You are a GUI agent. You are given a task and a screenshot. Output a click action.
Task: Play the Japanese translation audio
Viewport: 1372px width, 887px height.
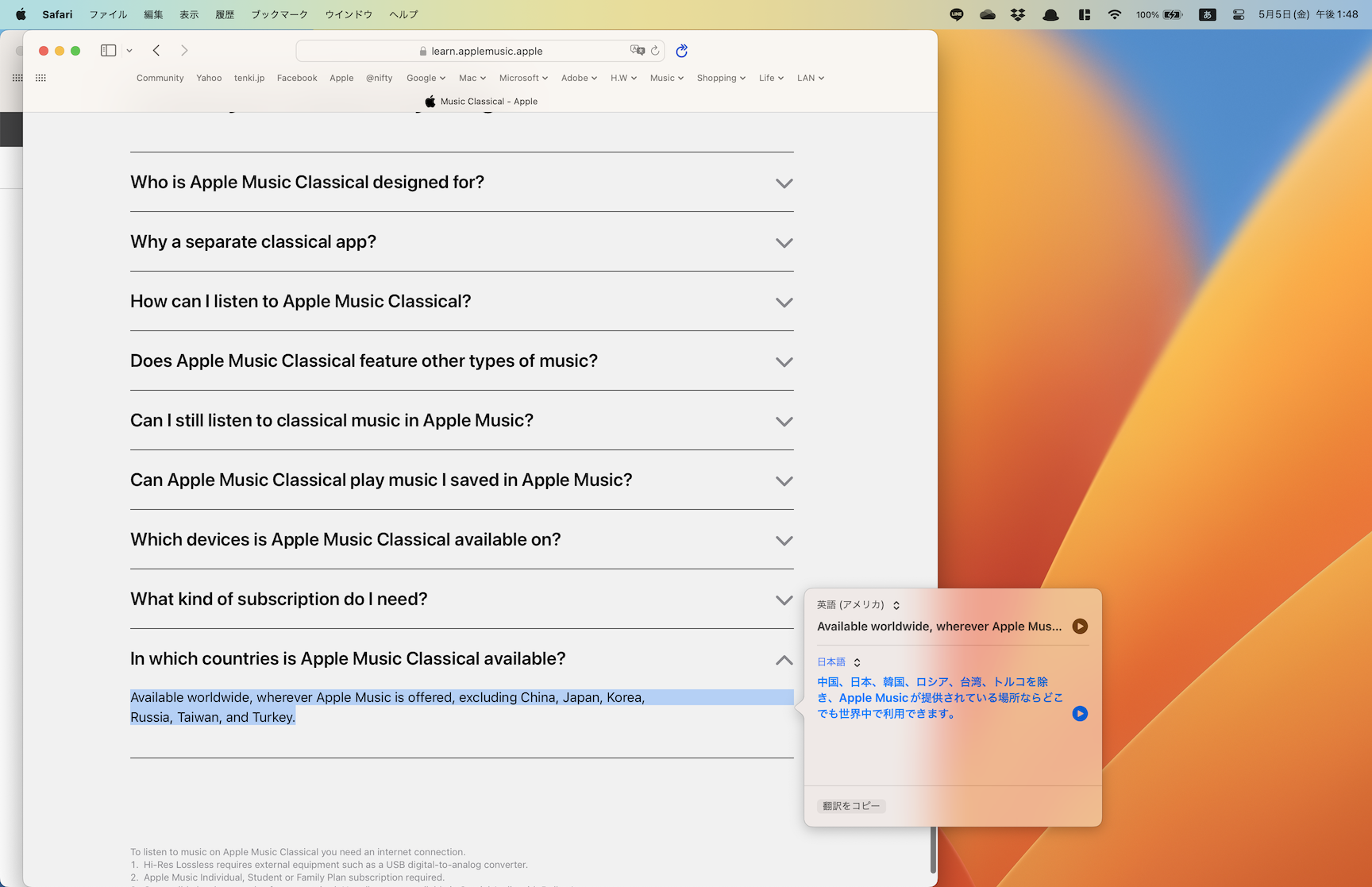point(1080,714)
